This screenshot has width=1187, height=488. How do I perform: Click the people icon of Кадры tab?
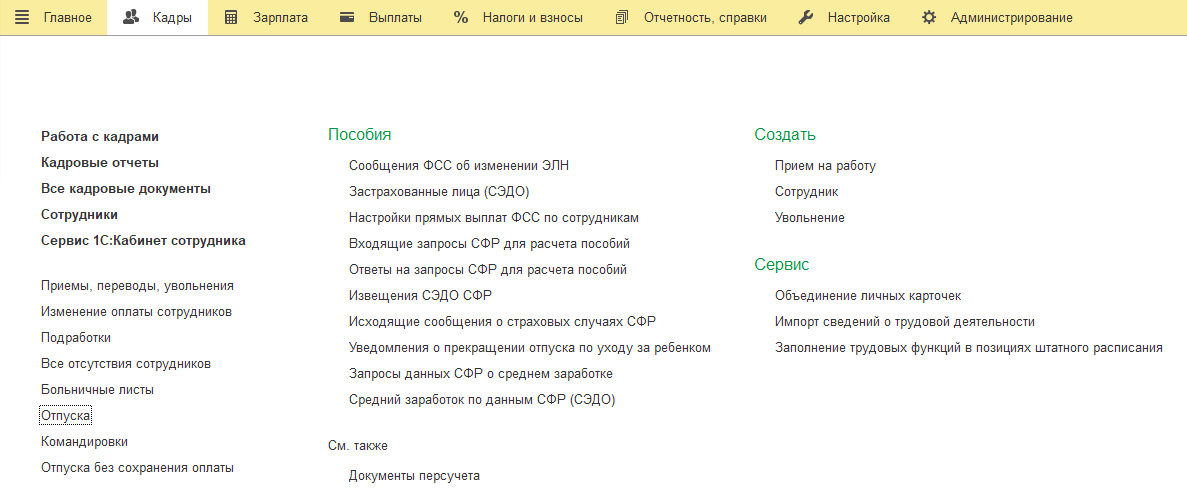click(x=131, y=17)
